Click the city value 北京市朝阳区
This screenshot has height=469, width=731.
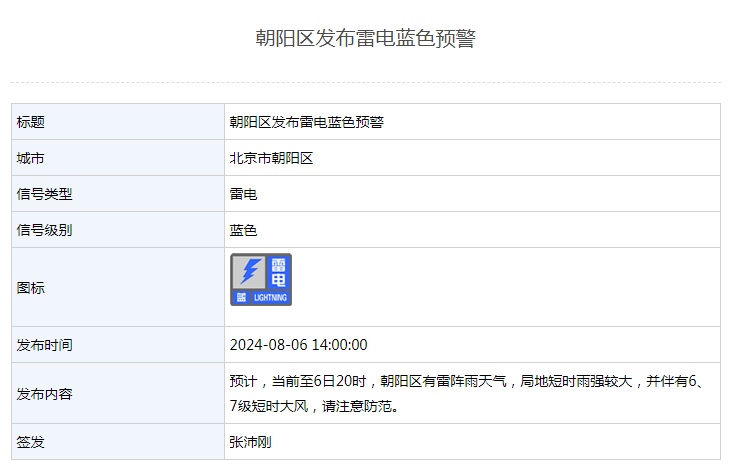coord(272,158)
